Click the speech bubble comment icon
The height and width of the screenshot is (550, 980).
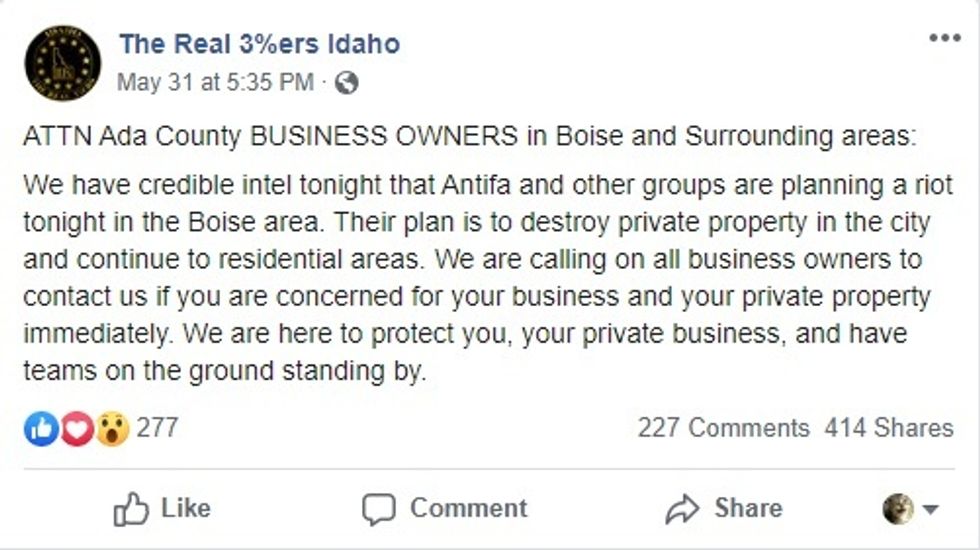pyautogui.click(x=379, y=509)
